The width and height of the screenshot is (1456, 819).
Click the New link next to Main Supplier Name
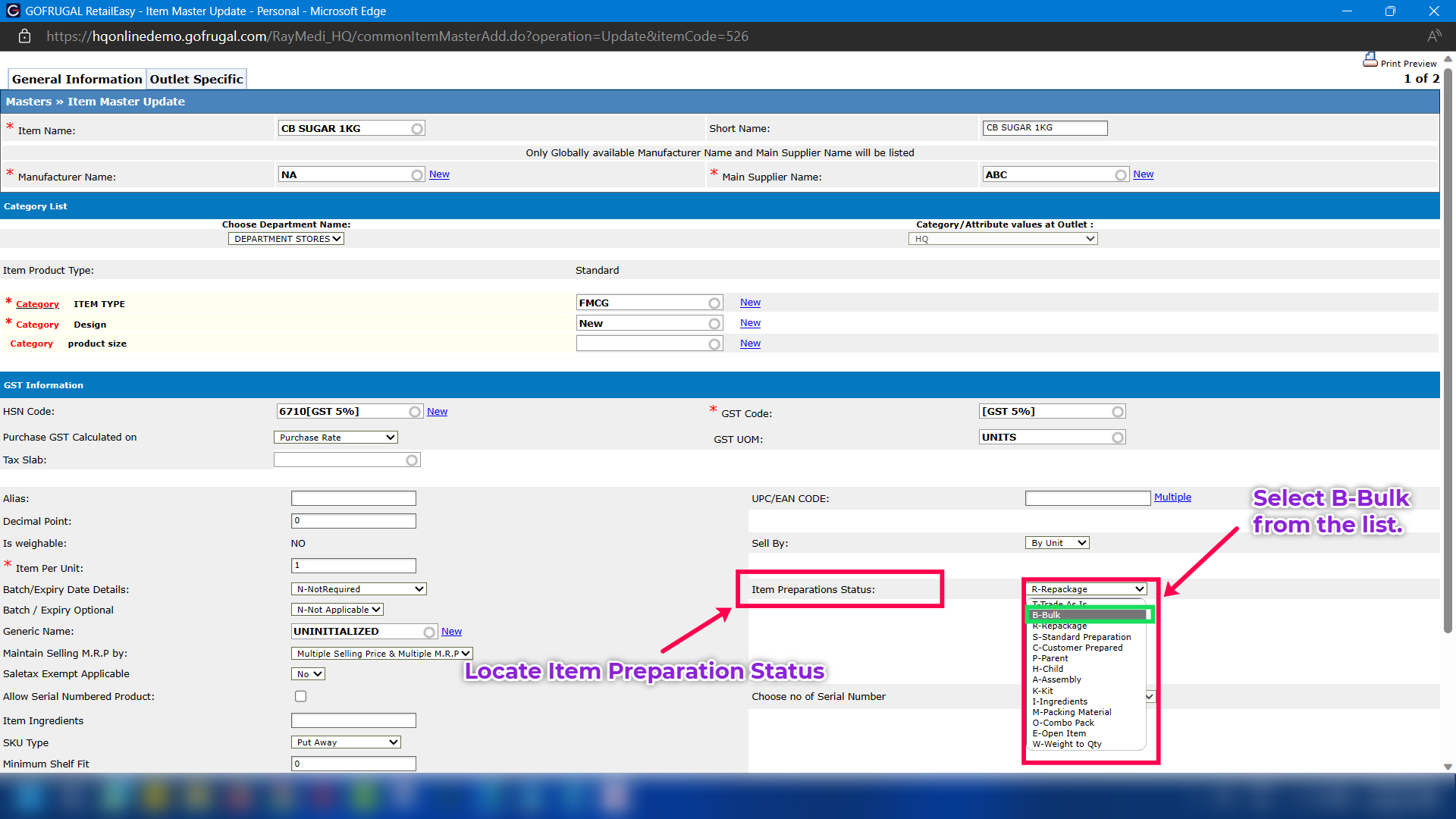coord(1143,174)
